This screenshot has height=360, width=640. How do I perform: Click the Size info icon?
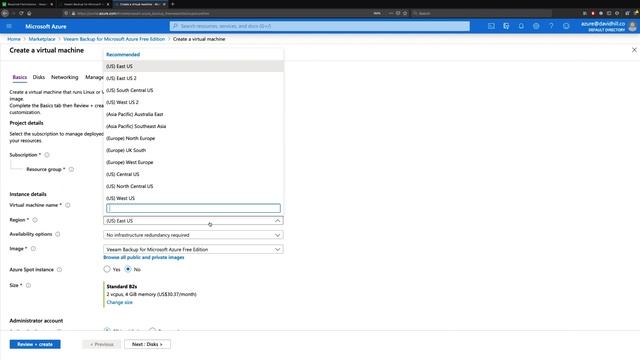pyautogui.click(x=28, y=285)
